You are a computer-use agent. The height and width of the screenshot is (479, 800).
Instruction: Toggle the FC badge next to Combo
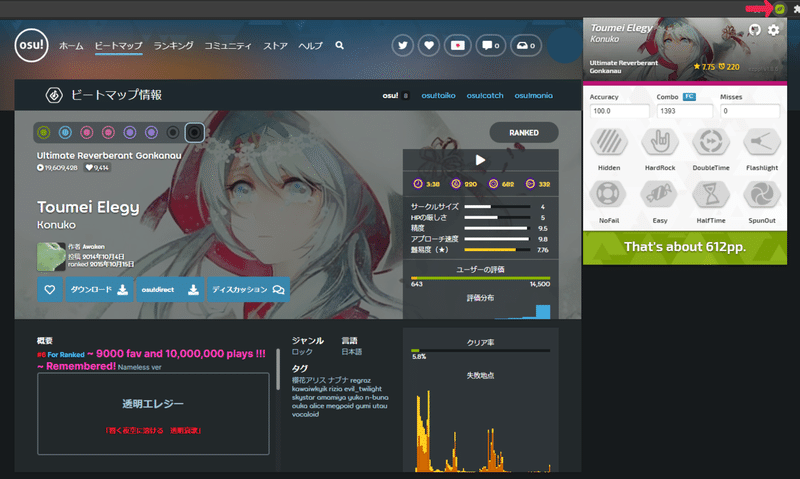coord(689,96)
